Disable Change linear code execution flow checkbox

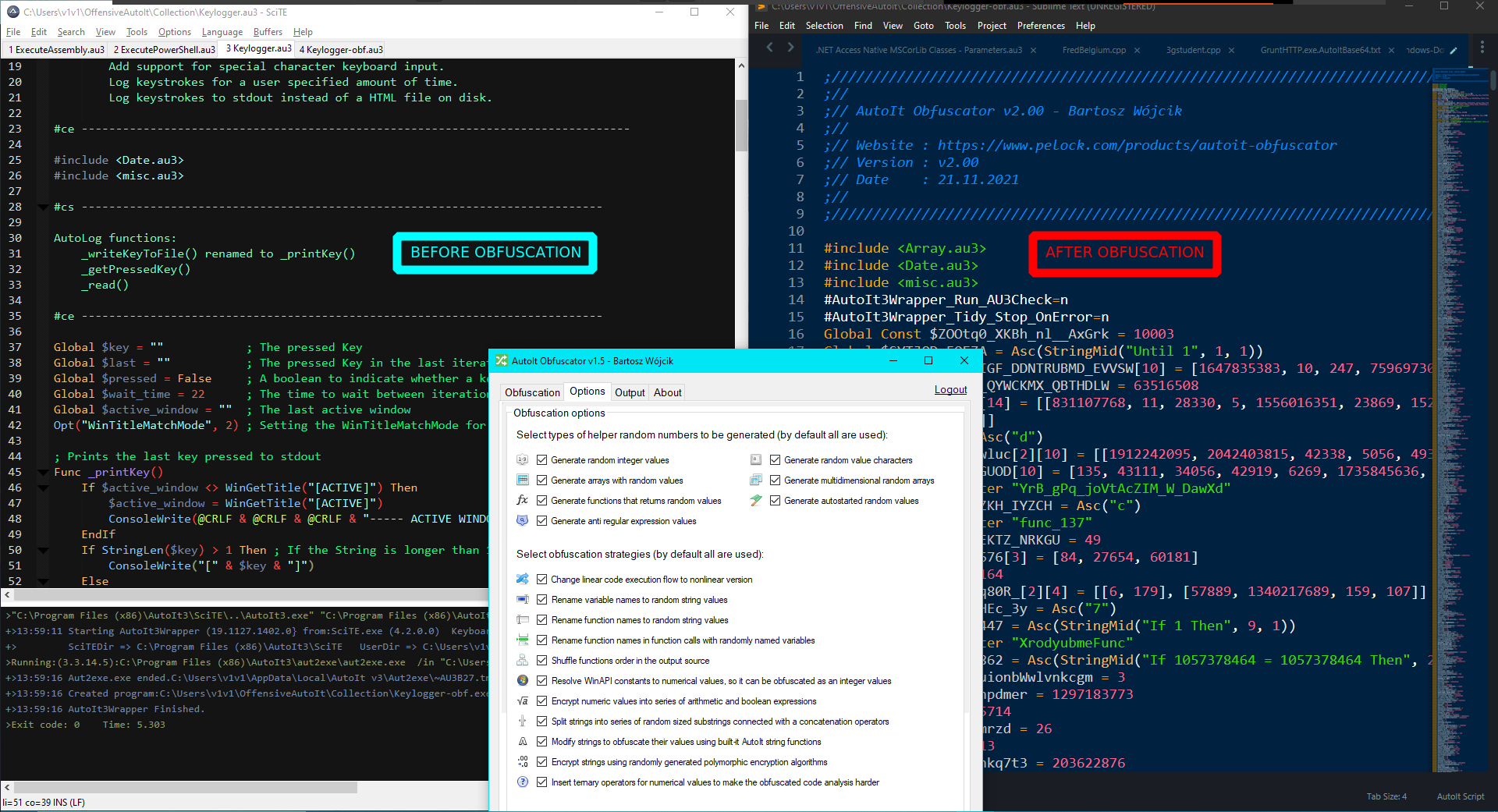pyautogui.click(x=541, y=580)
